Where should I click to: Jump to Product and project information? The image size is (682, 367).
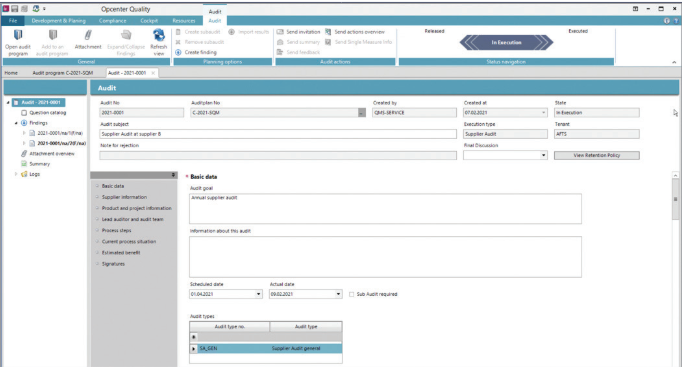pos(137,208)
